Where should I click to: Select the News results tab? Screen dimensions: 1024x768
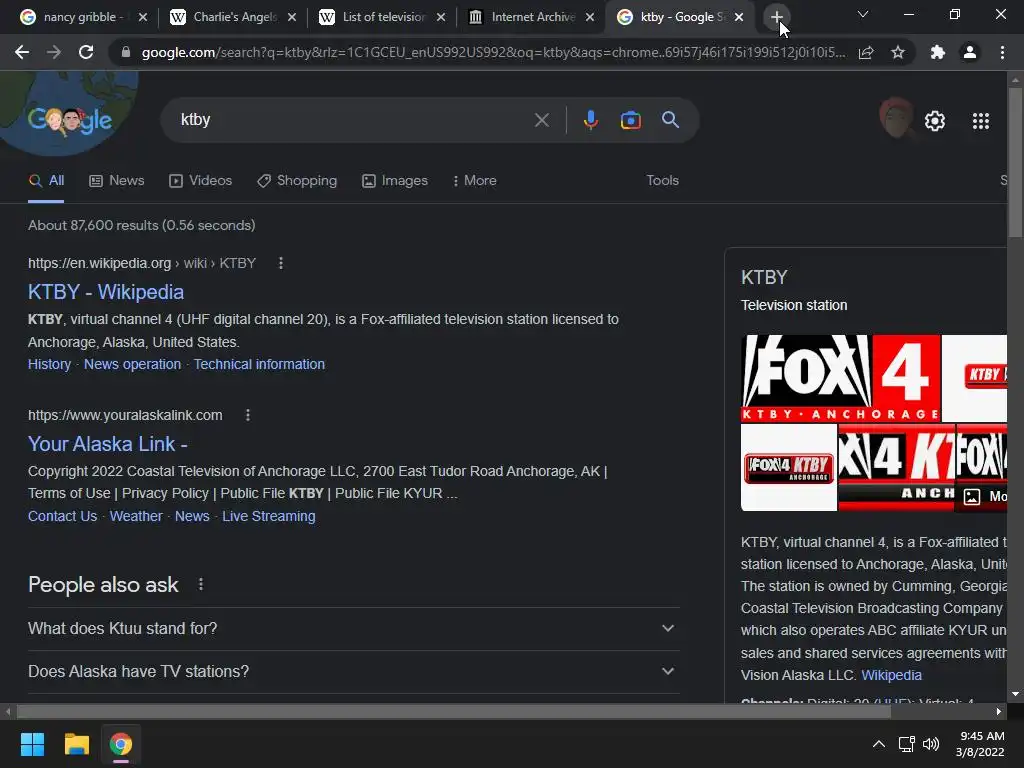point(116,181)
